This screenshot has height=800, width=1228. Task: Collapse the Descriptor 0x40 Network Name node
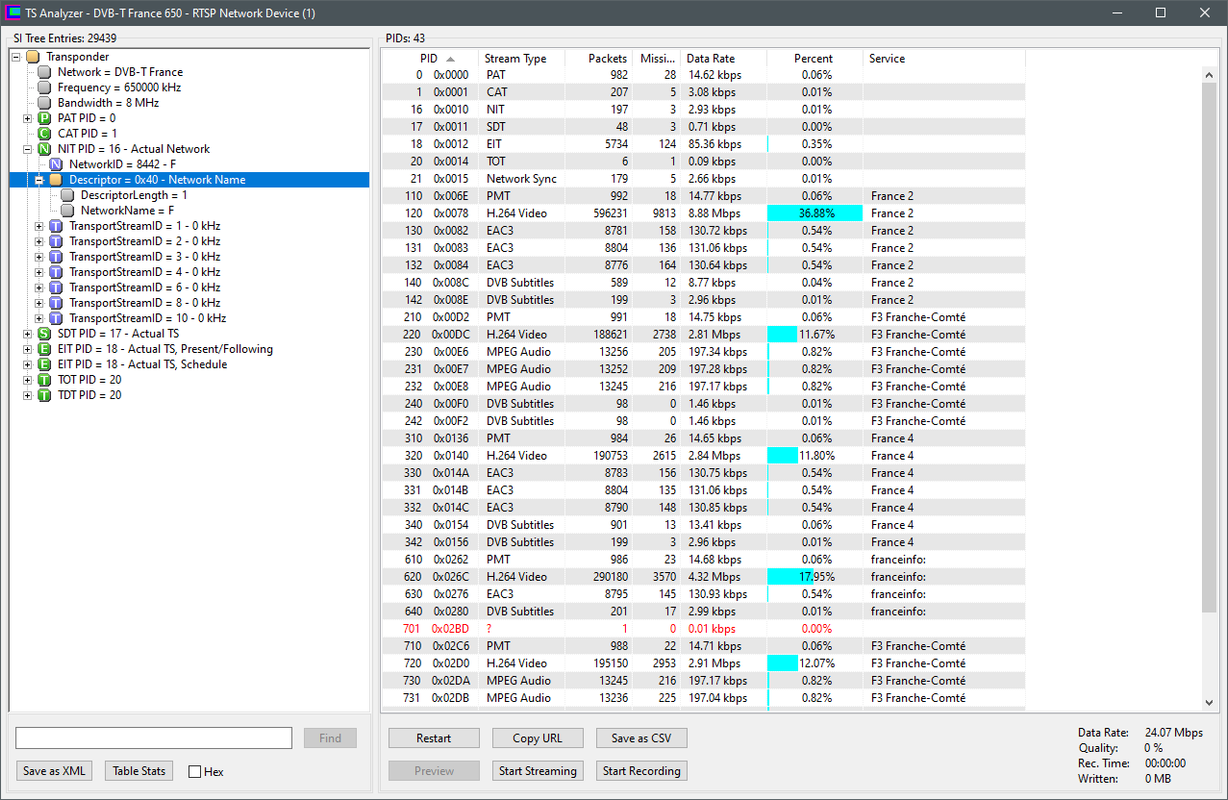40,180
